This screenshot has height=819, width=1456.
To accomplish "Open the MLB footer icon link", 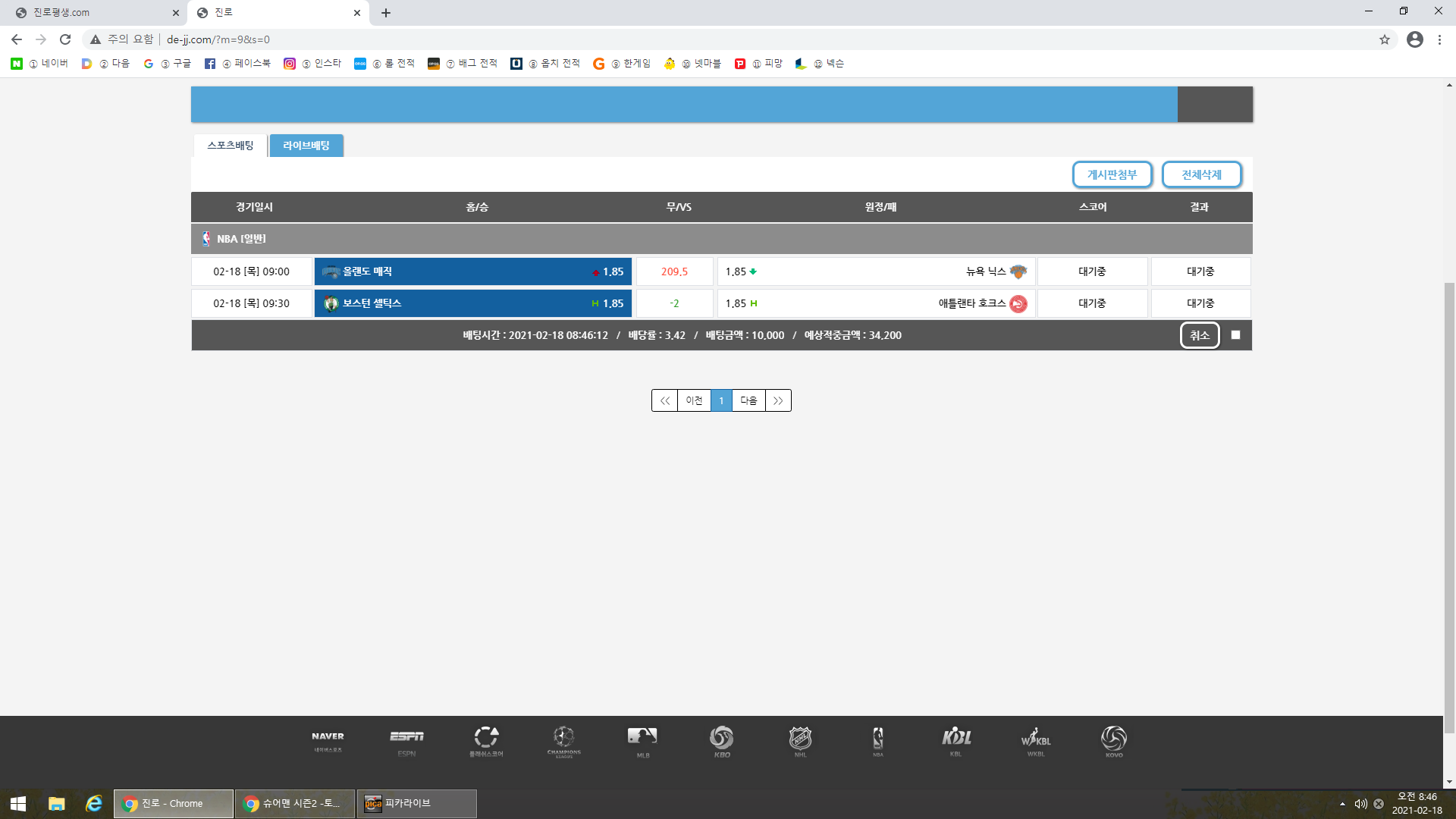I will [x=642, y=741].
